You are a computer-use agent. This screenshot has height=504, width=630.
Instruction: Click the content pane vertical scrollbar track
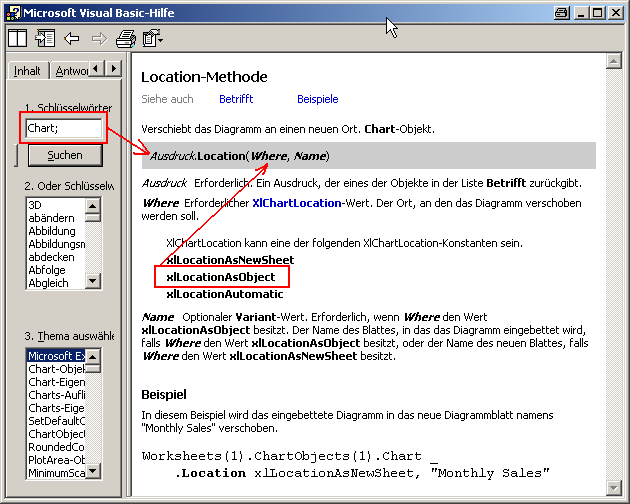pyautogui.click(x=614, y=275)
